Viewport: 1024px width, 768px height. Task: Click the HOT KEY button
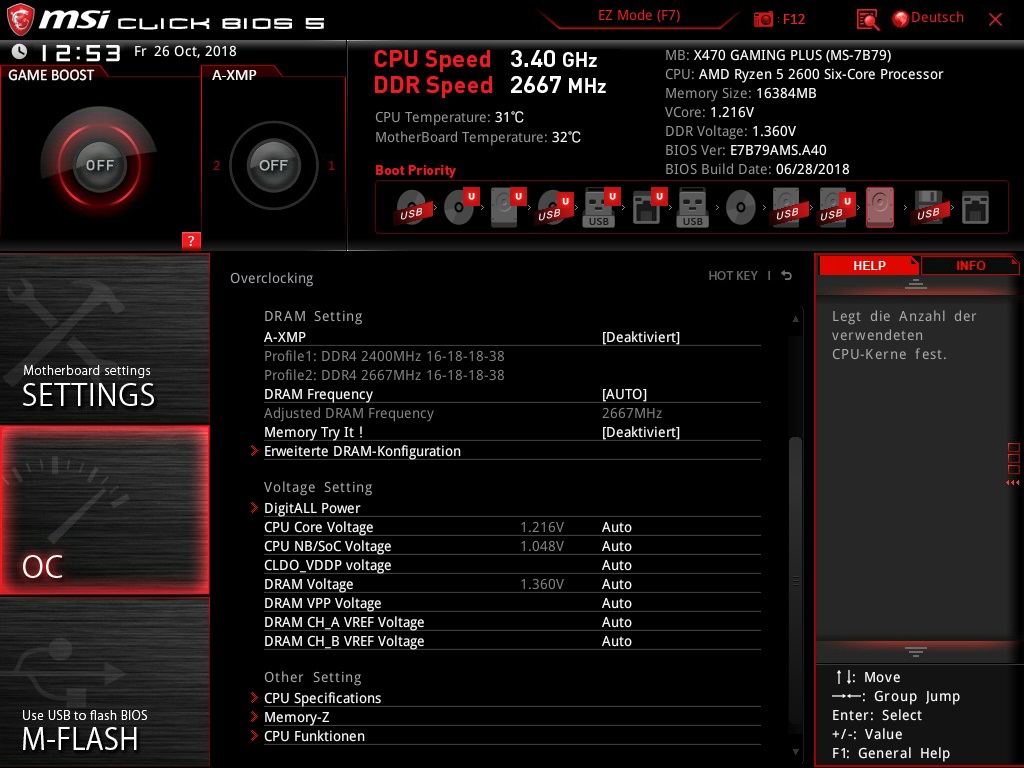(733, 276)
